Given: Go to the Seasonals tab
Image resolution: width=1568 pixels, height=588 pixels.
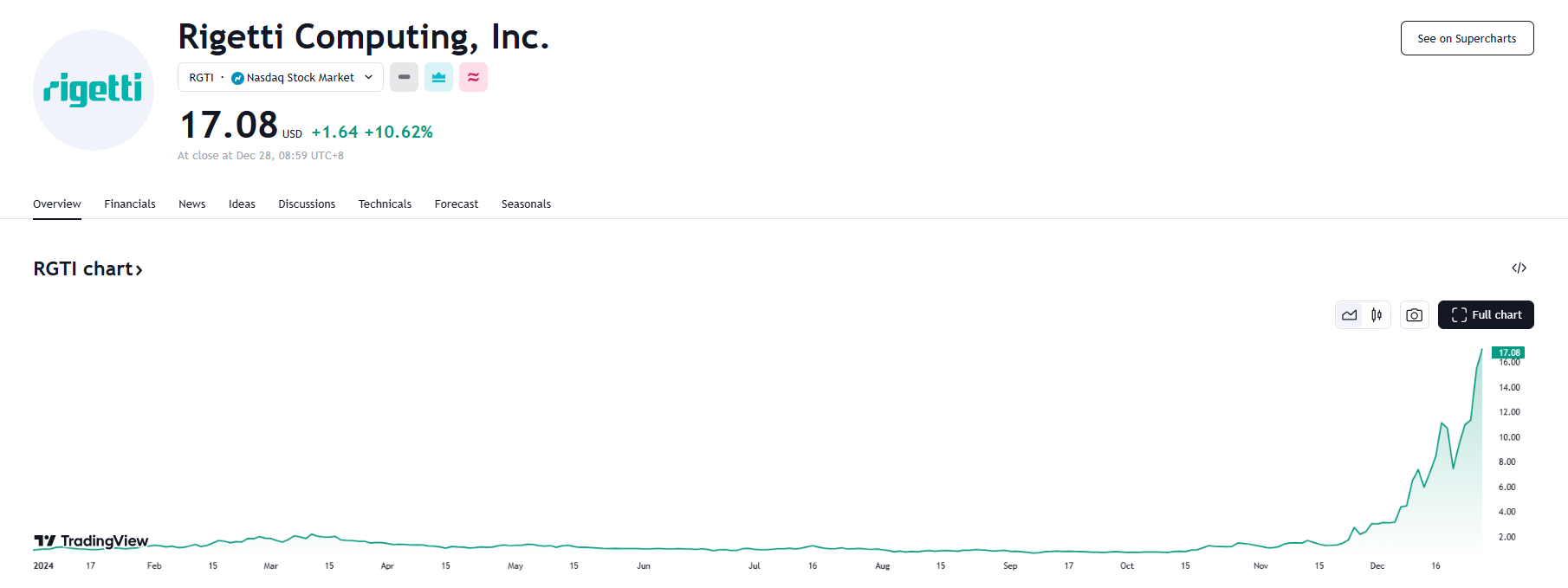Looking at the screenshot, I should 526,204.
